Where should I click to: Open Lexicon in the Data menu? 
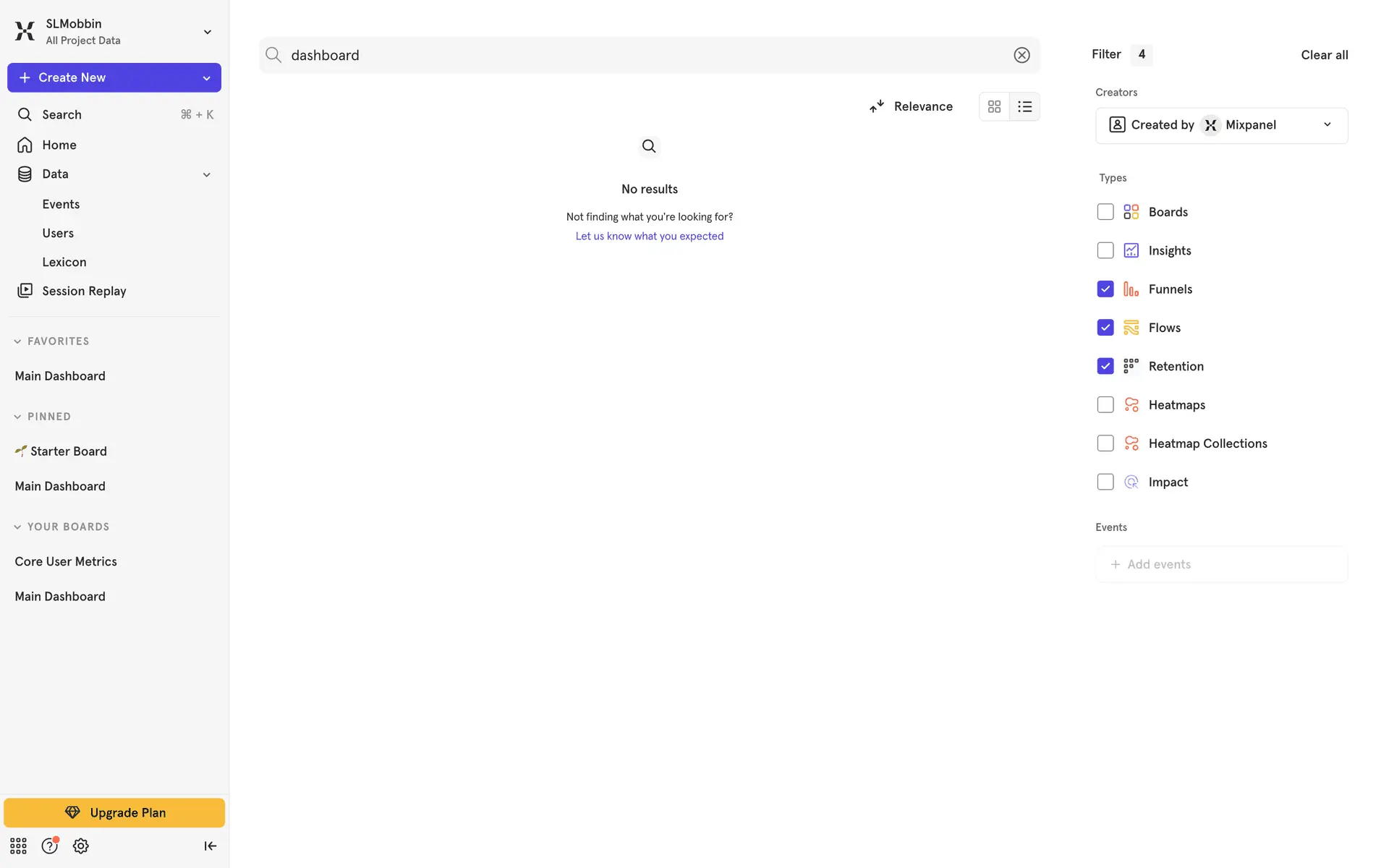pyautogui.click(x=64, y=262)
